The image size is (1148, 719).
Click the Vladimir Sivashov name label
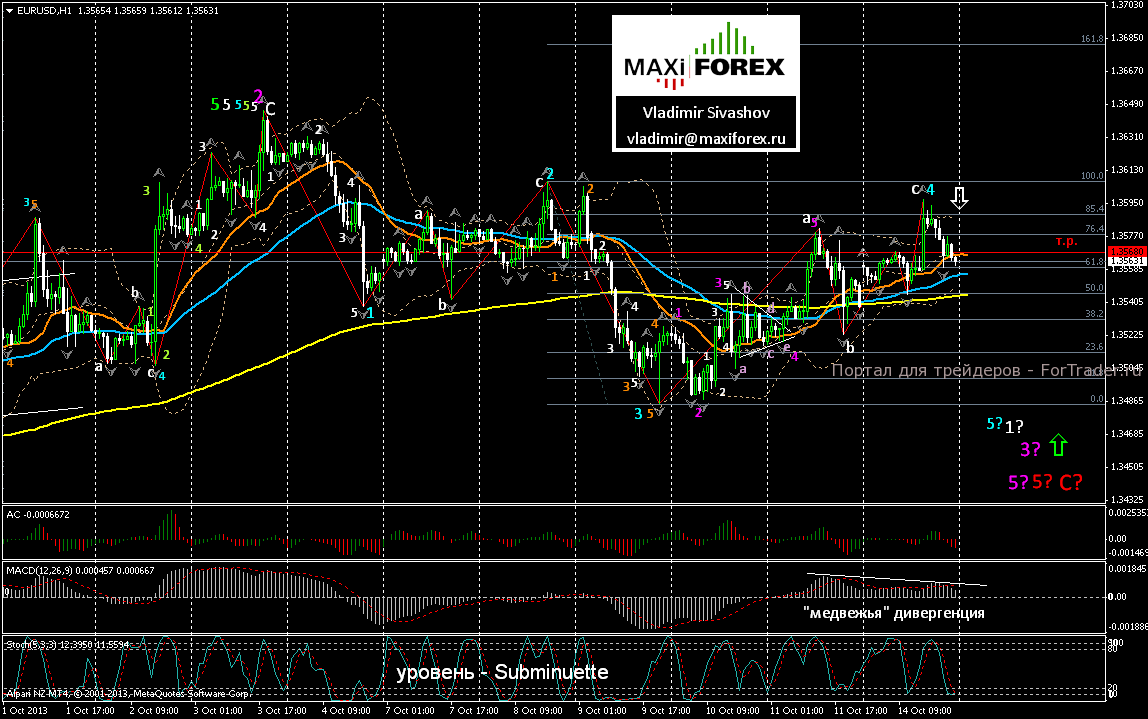tap(706, 113)
